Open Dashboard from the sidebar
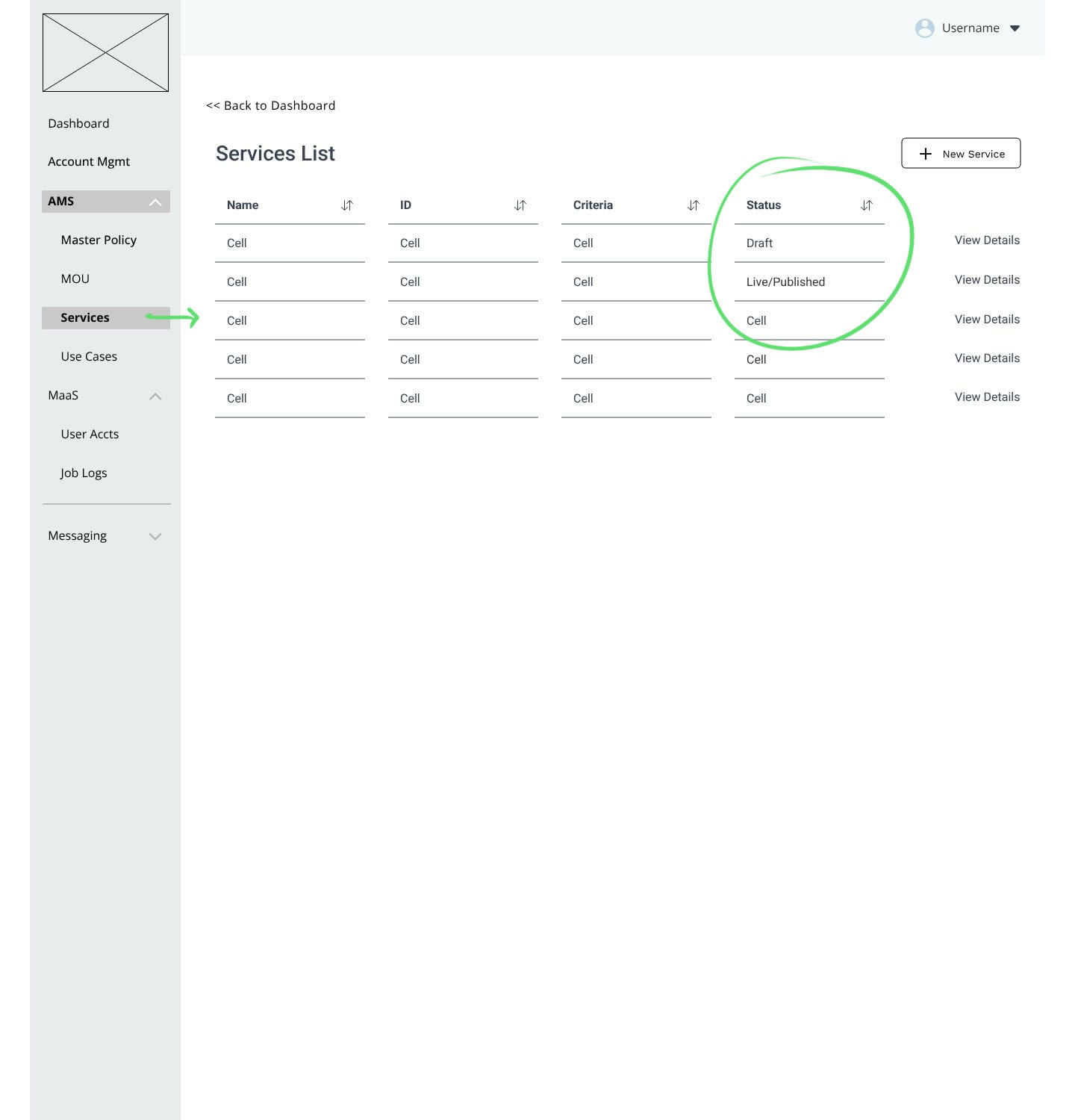This screenshot has width=1075, height=1120. (78, 123)
